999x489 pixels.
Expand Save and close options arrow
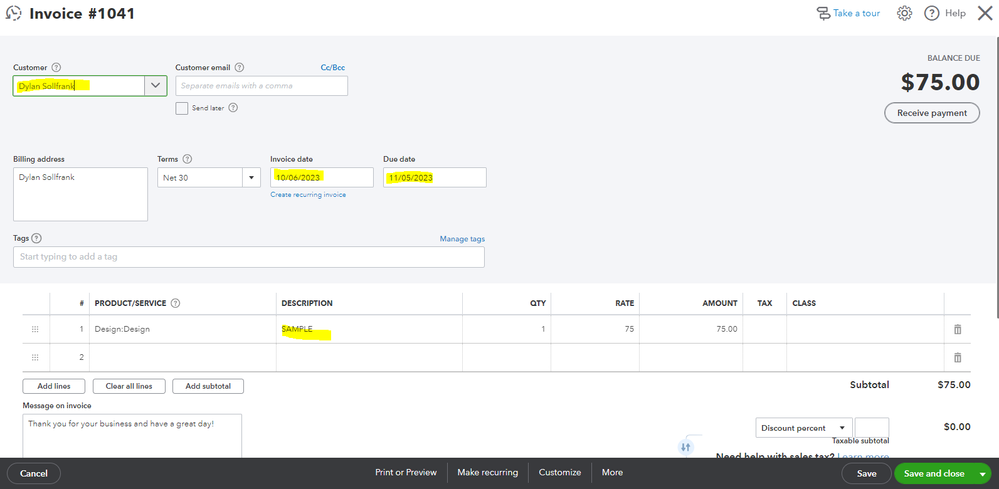coord(982,474)
